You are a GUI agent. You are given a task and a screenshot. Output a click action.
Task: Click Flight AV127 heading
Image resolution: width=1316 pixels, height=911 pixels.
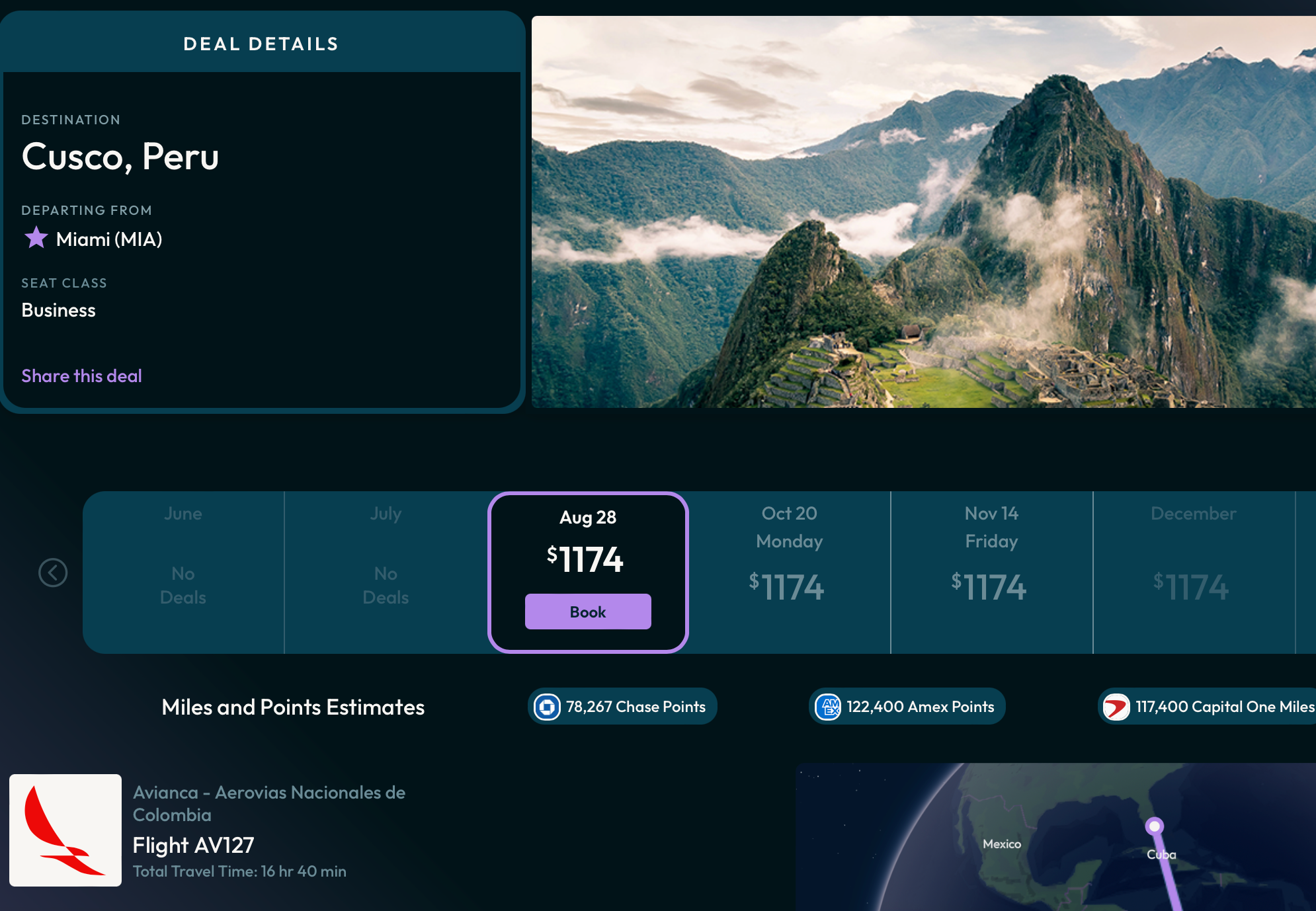point(193,845)
